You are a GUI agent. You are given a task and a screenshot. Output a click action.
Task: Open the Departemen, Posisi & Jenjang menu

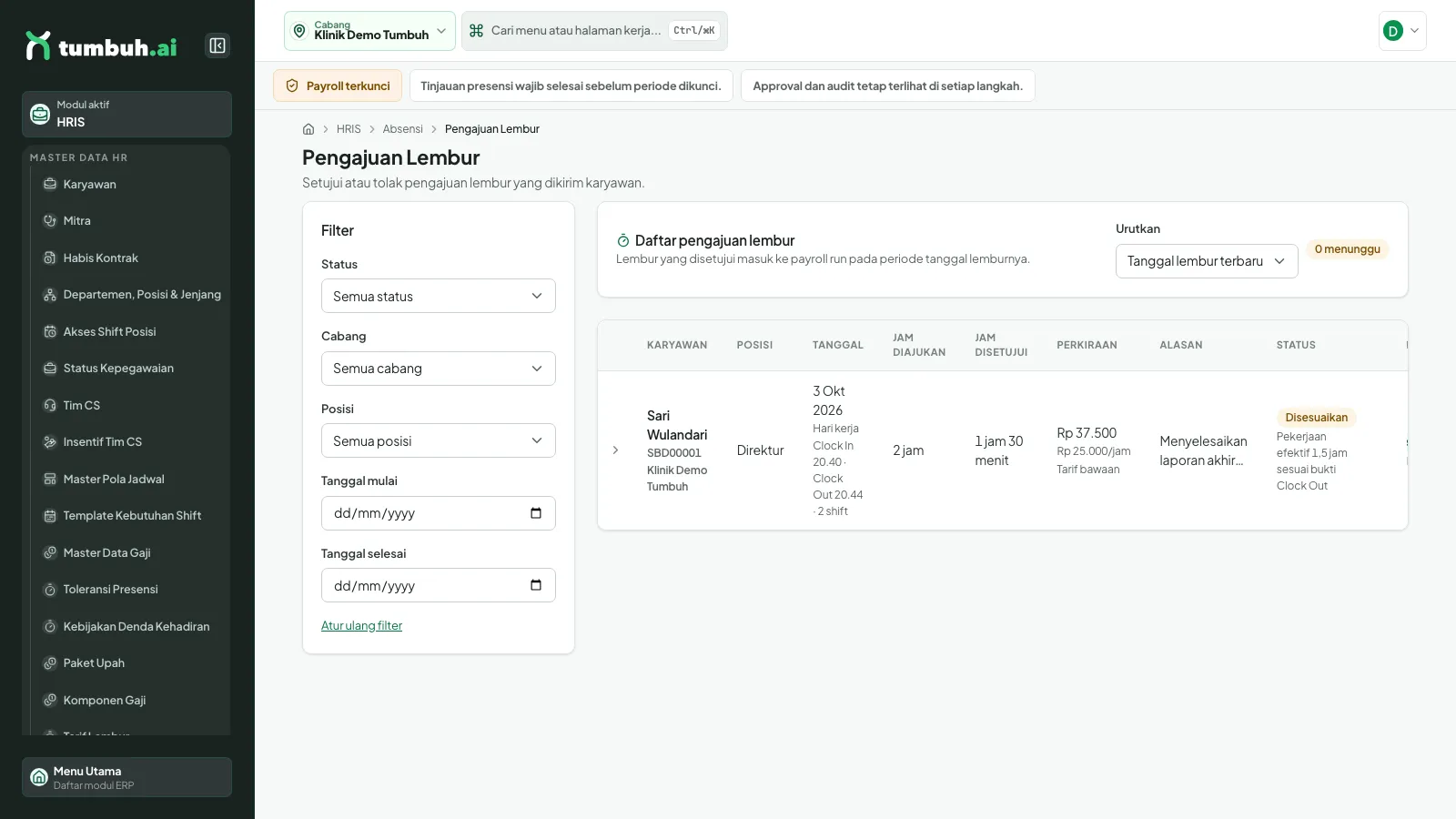click(131, 294)
